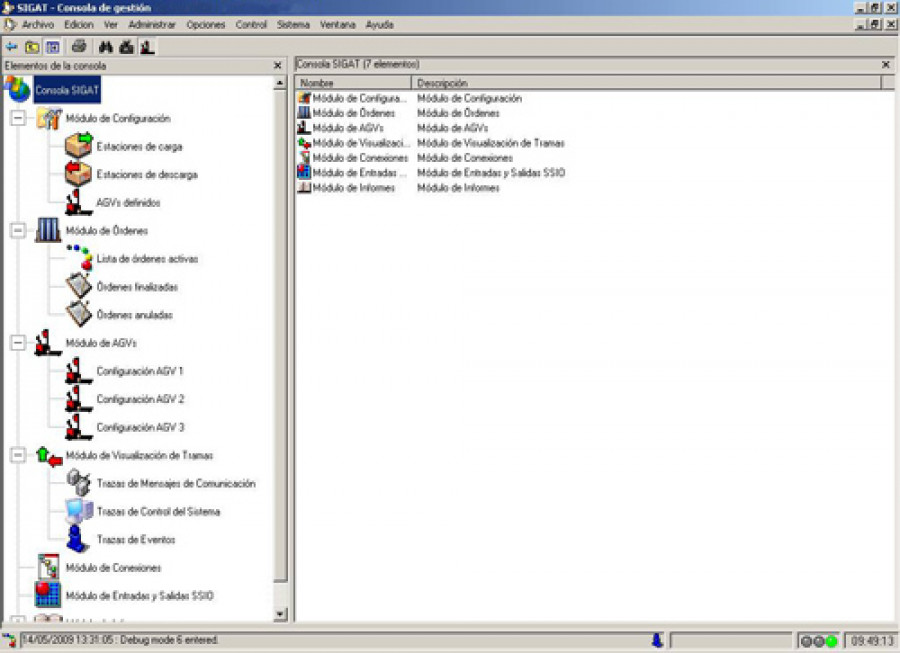Click the Configuración AGV 1 icon
This screenshot has height=653, width=900.
(x=79, y=371)
